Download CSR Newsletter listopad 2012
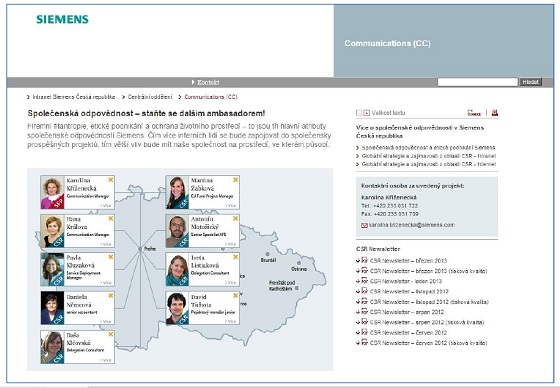Viewport: 560px width, 388px height. pyautogui.click(x=409, y=292)
